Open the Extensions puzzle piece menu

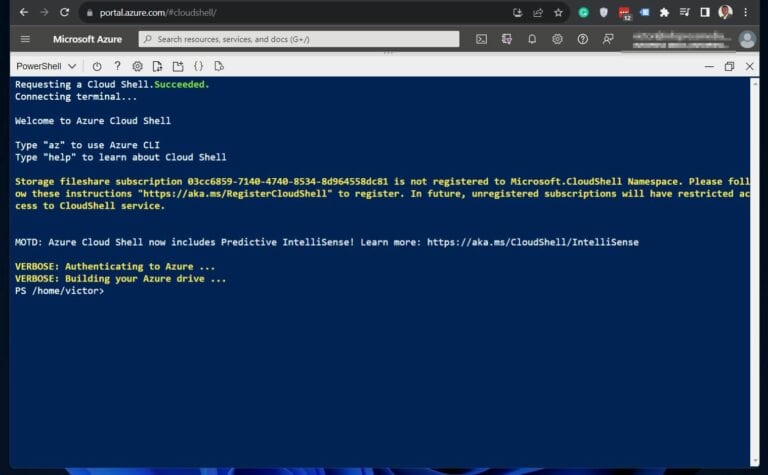664,13
